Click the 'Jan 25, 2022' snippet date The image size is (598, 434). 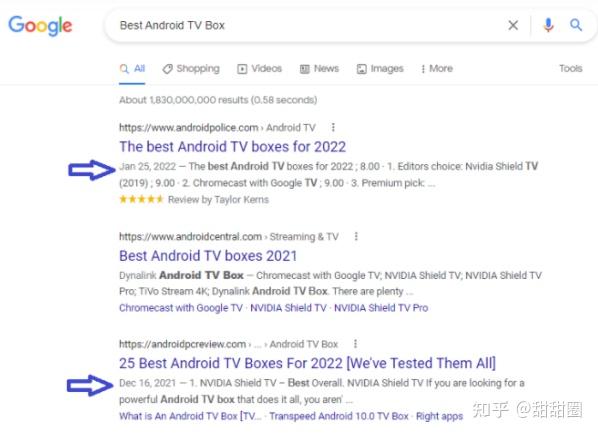click(x=148, y=166)
